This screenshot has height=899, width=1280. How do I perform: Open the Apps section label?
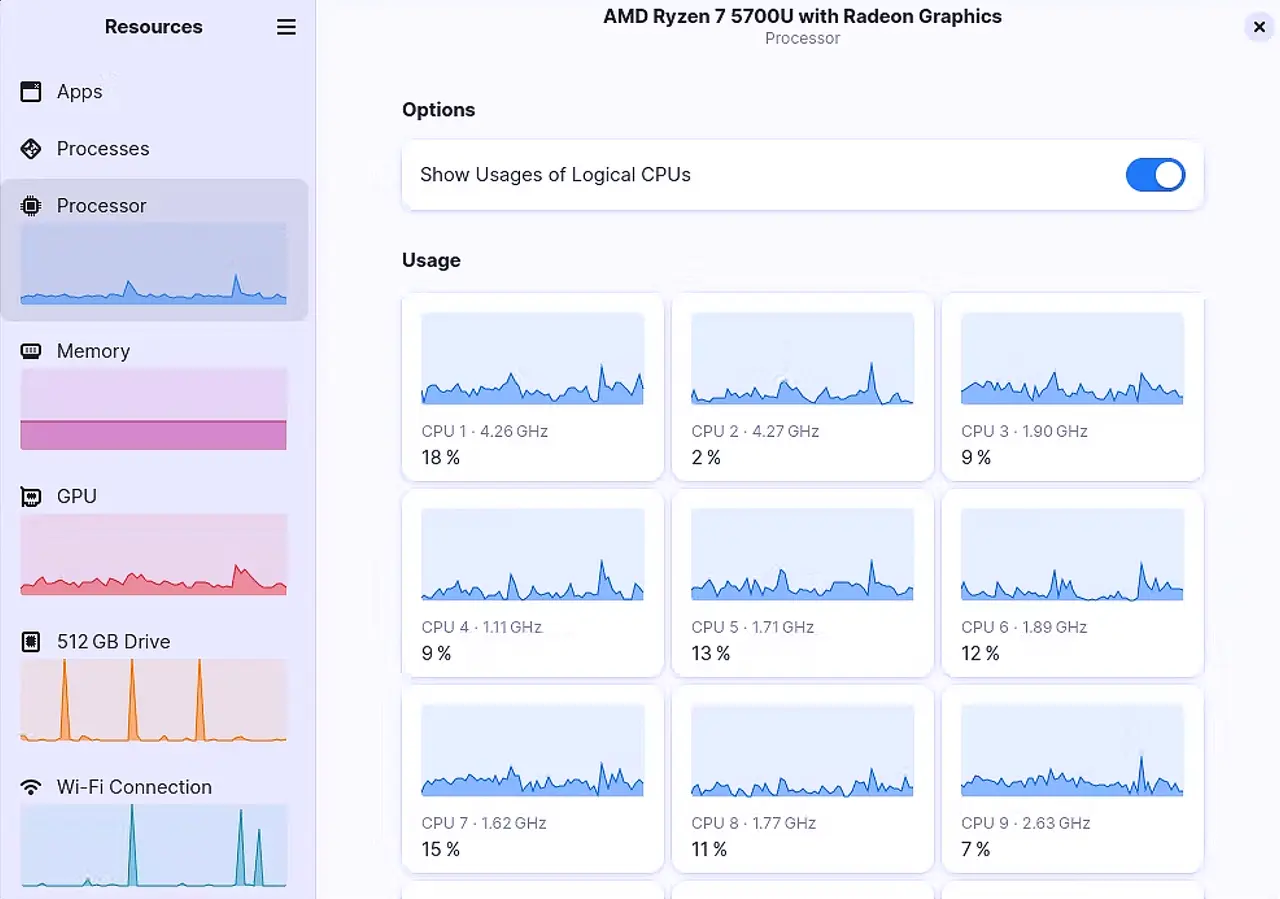tap(80, 92)
